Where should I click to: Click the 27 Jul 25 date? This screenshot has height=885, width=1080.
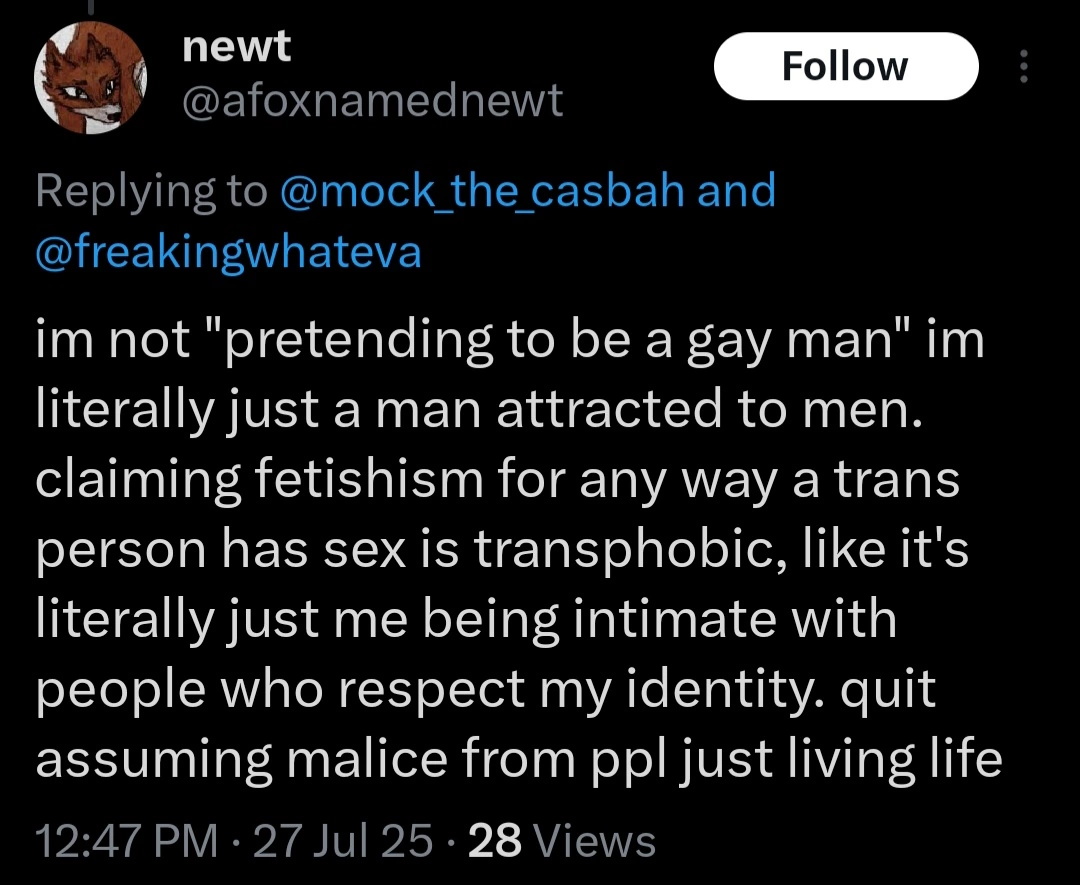pos(342,842)
